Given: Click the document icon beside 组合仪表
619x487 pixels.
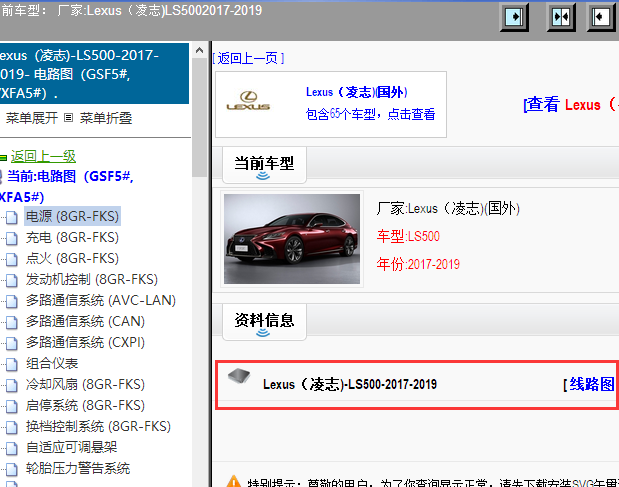Looking at the screenshot, I should [12, 364].
